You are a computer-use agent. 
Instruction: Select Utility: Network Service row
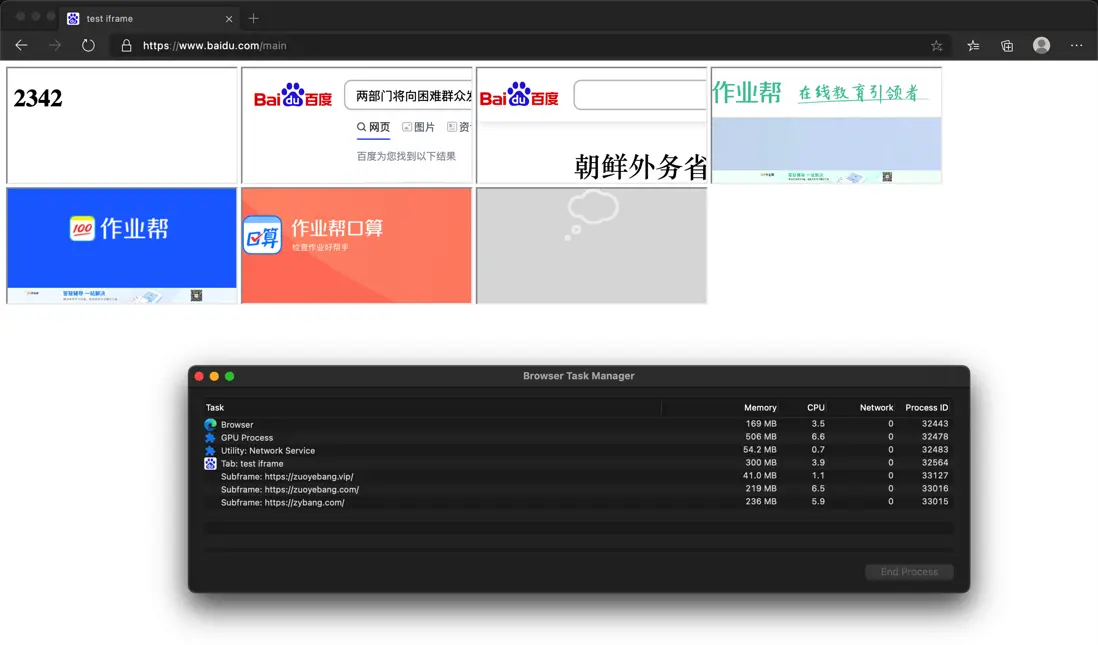(578, 450)
